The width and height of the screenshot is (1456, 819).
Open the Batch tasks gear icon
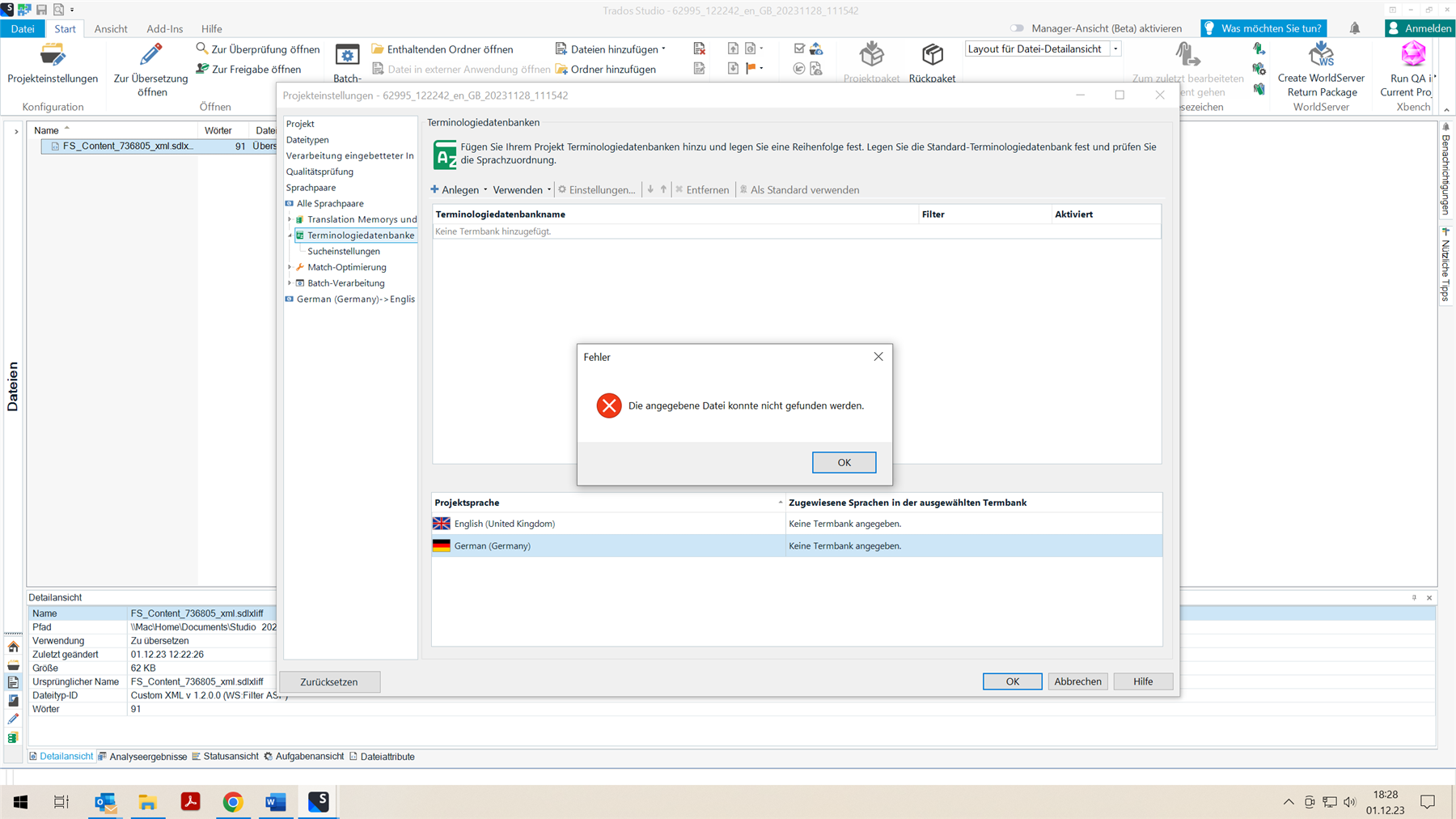[x=347, y=56]
